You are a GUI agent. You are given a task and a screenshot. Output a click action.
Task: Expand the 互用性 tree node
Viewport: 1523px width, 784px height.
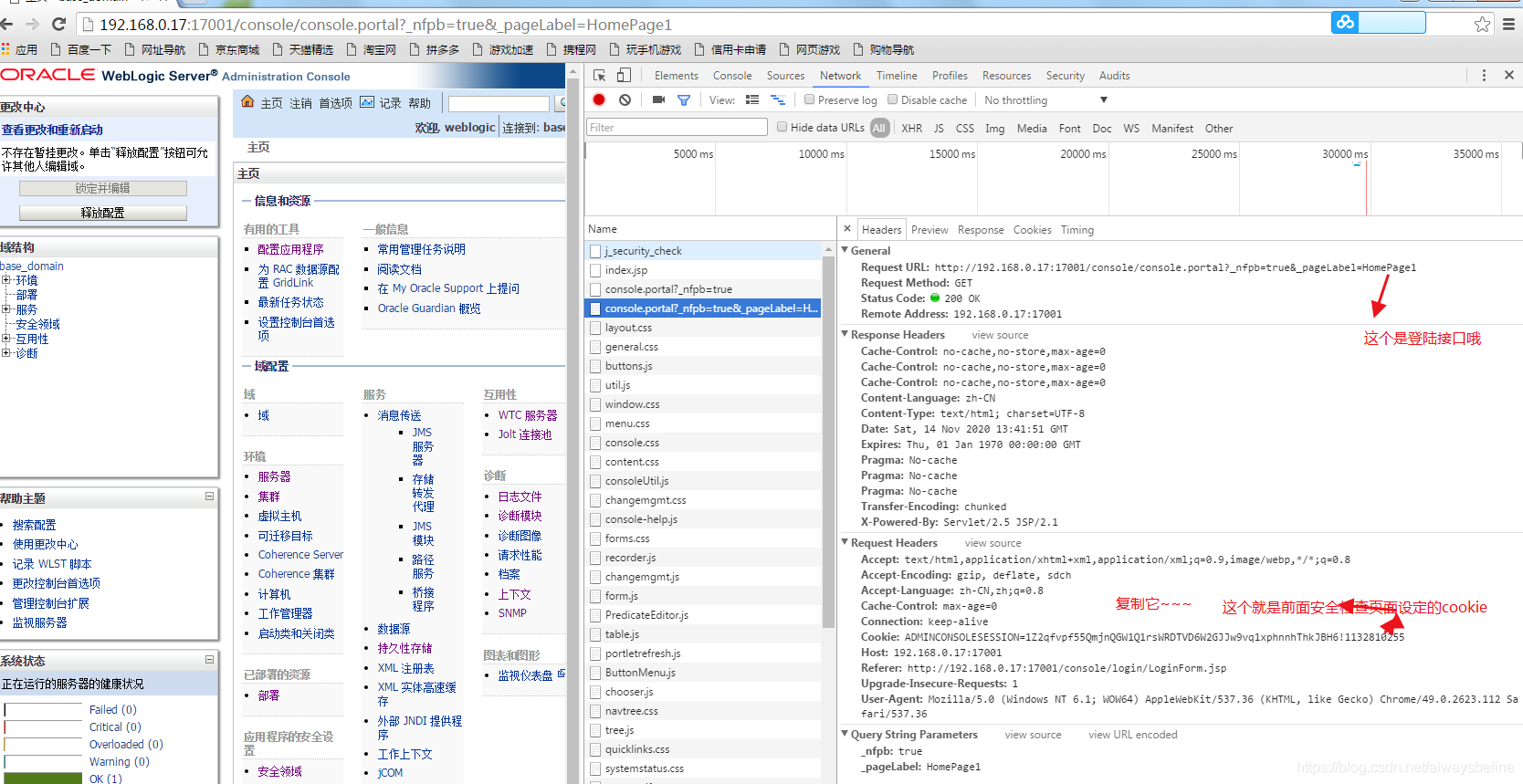[x=5, y=339]
